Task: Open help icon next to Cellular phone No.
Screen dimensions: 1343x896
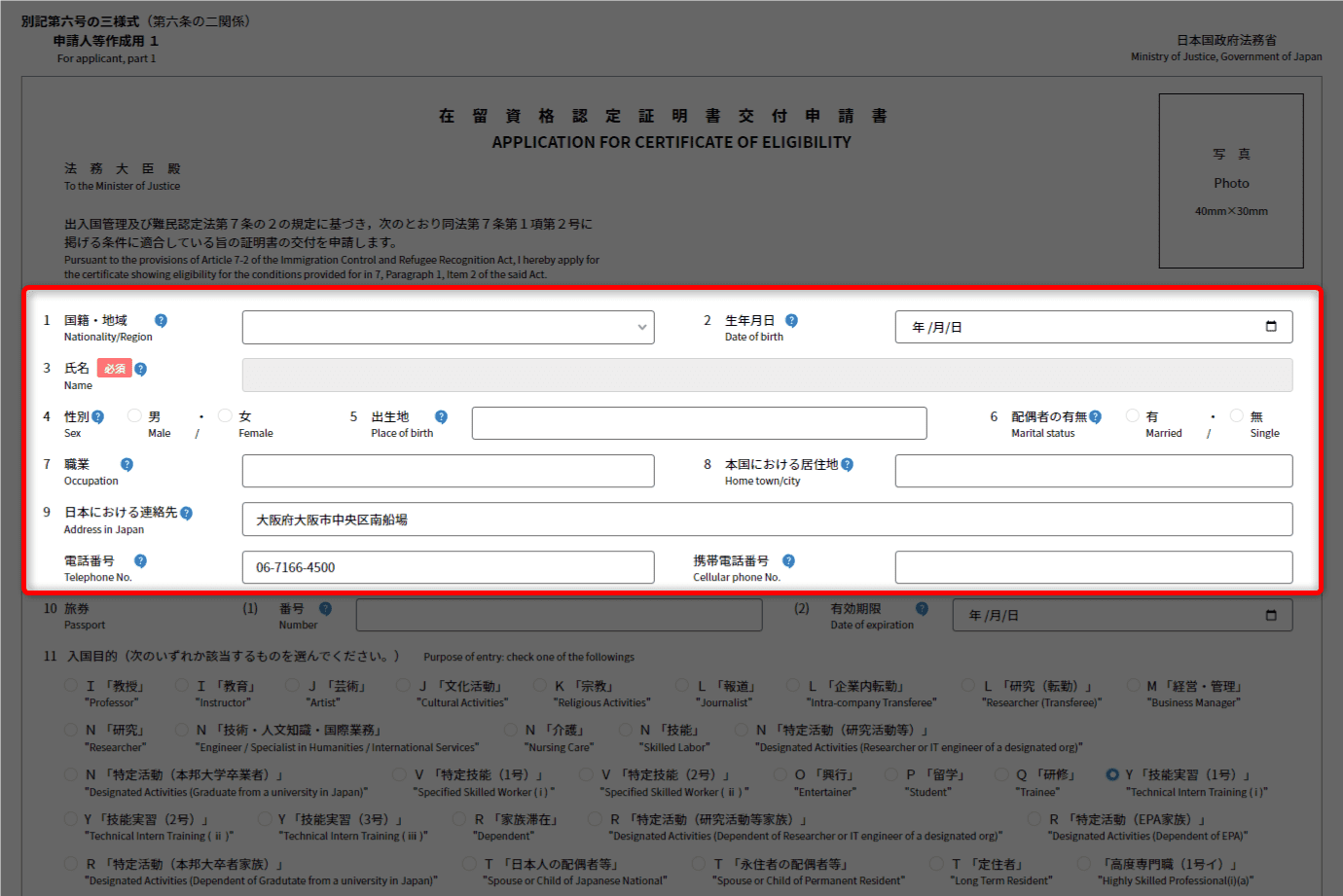Action: (x=788, y=561)
